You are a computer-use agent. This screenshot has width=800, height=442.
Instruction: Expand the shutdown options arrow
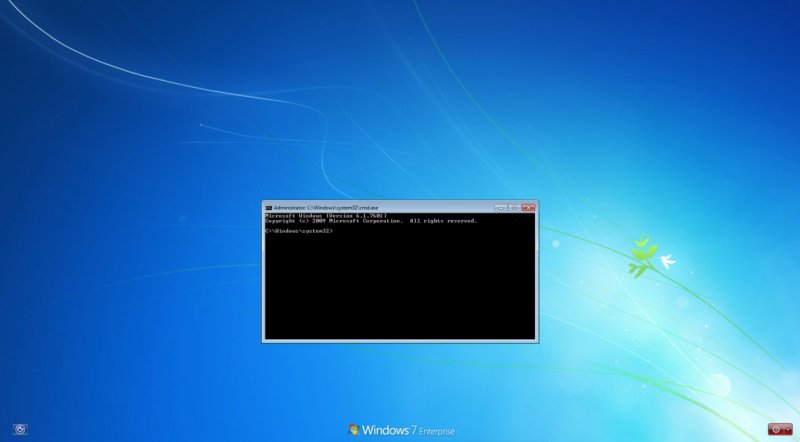click(789, 429)
